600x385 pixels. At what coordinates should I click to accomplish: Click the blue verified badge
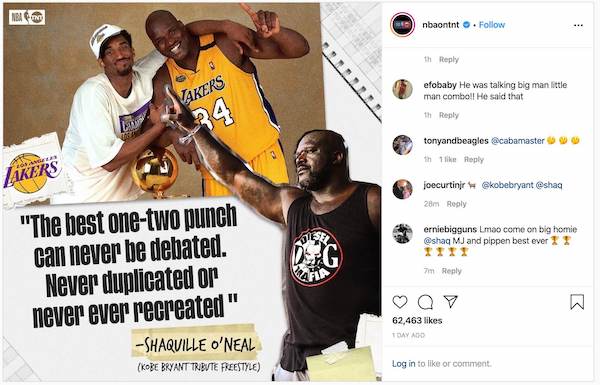tap(466, 25)
